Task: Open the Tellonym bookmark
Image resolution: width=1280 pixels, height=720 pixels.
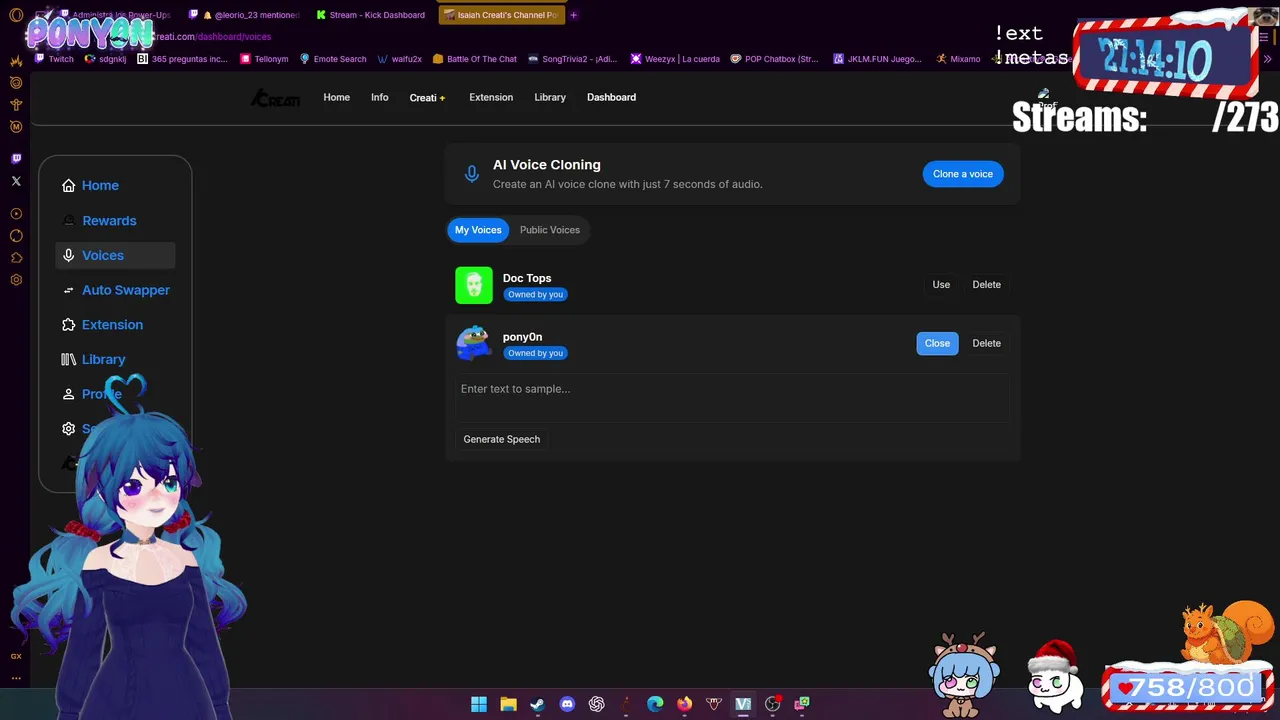Action: [x=263, y=59]
